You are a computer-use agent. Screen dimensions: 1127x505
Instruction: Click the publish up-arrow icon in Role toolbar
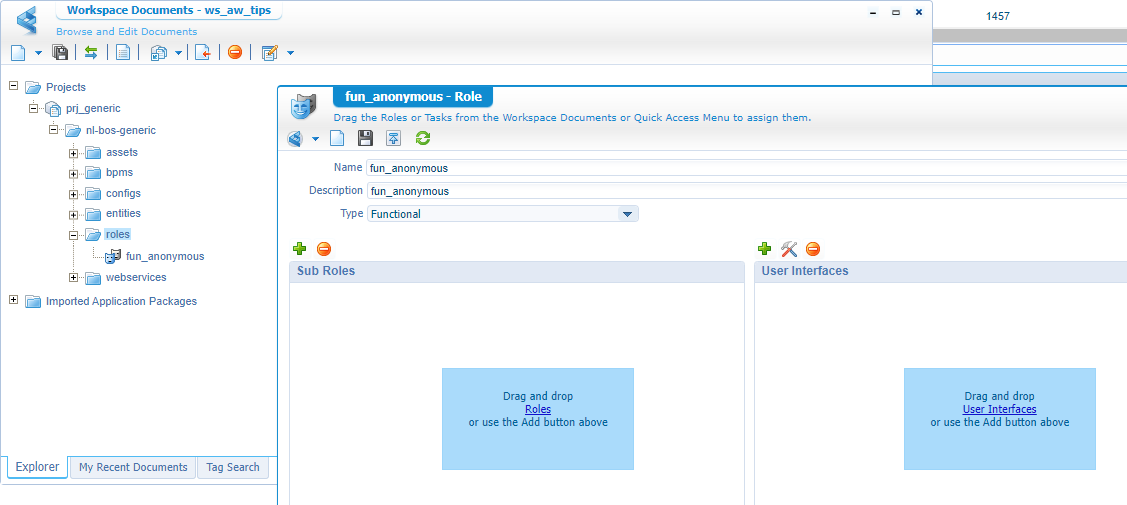tap(394, 139)
